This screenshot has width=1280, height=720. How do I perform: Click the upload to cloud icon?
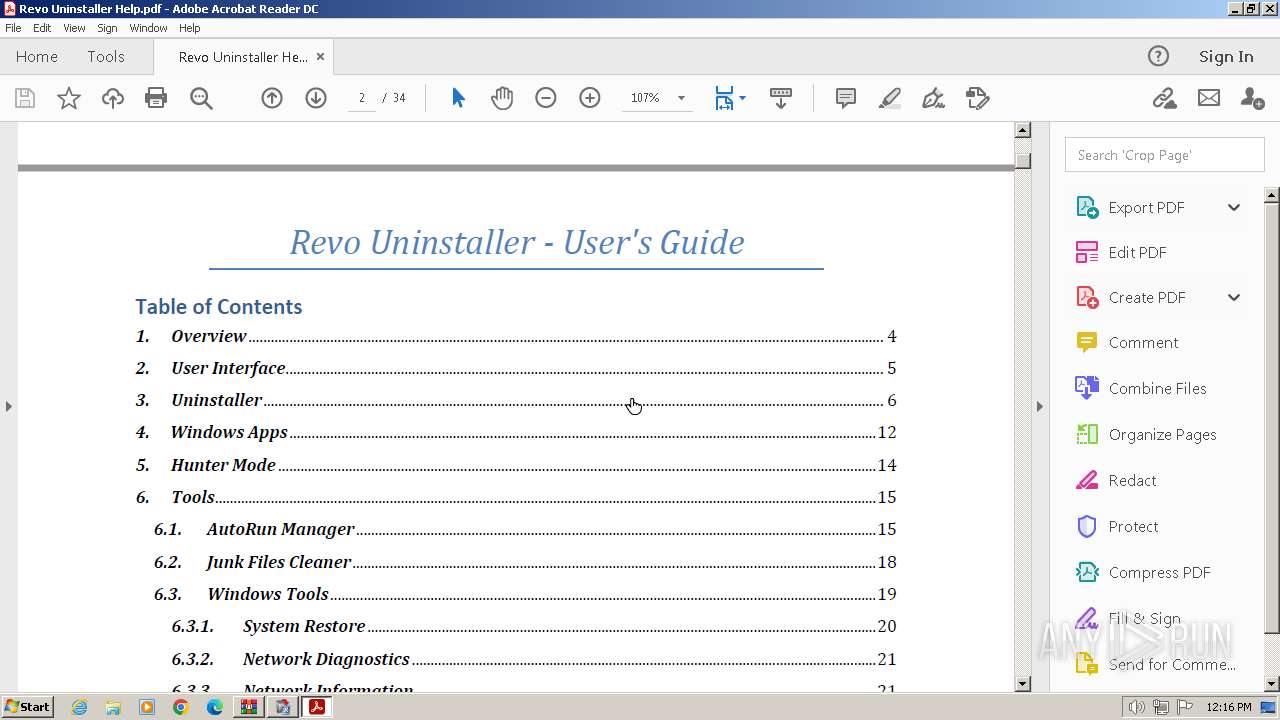coord(112,98)
